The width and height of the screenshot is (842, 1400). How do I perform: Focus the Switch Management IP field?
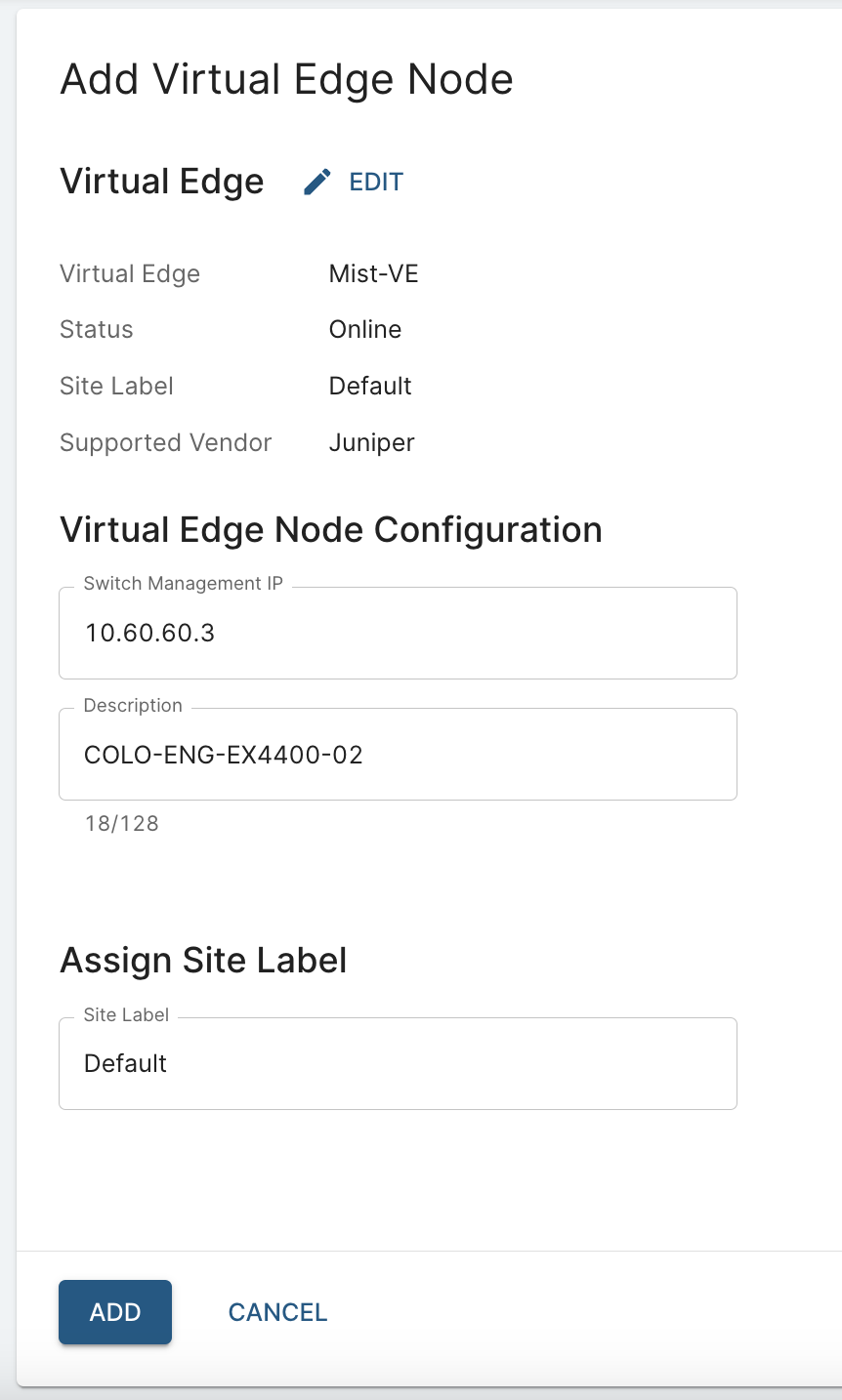398,633
